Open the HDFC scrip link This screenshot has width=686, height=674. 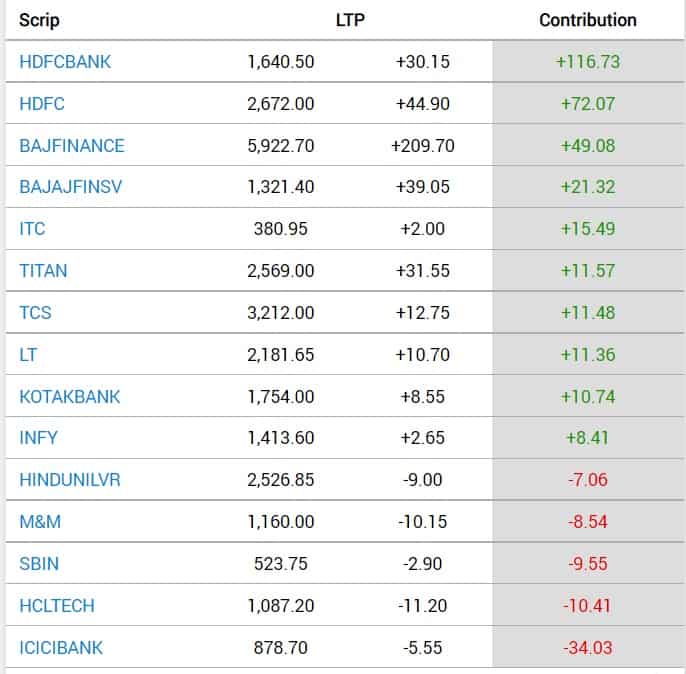42,104
